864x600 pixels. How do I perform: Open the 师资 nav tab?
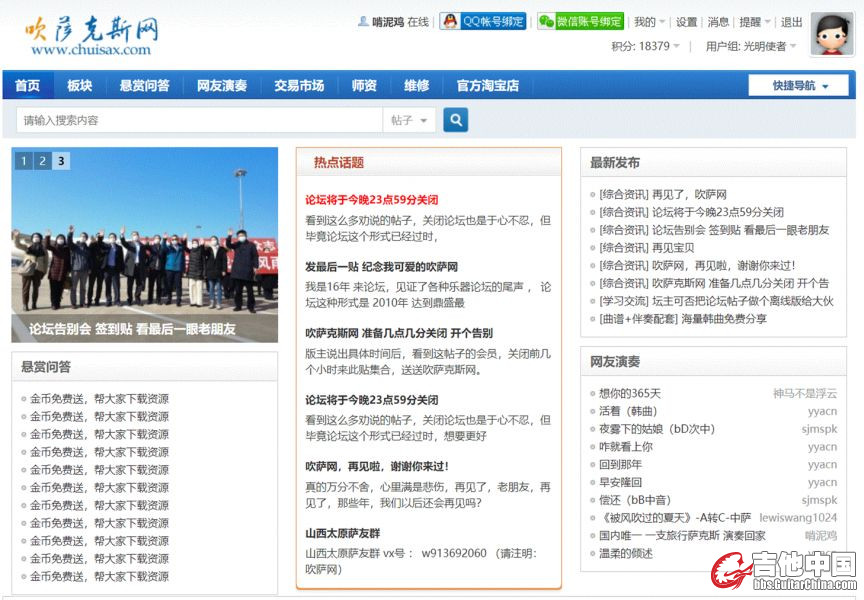(364, 85)
